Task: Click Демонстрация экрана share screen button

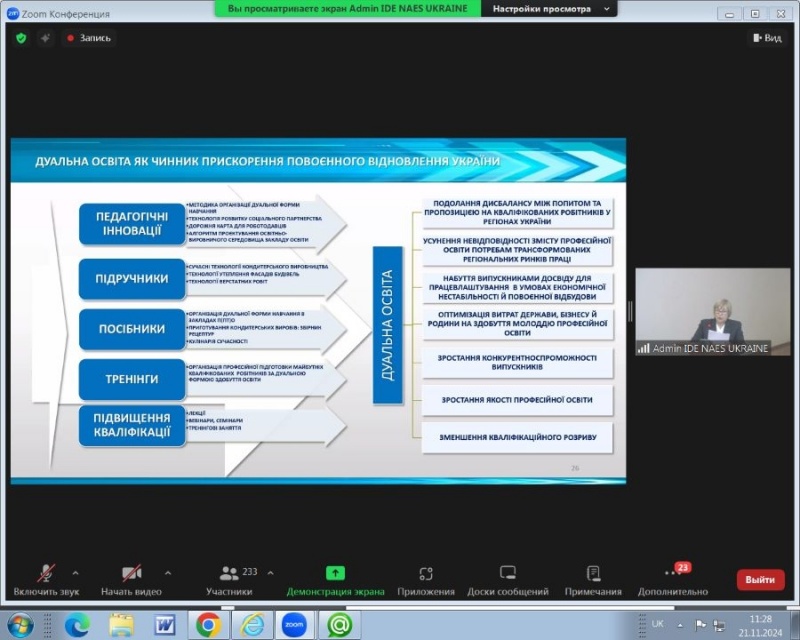Action: click(x=335, y=578)
